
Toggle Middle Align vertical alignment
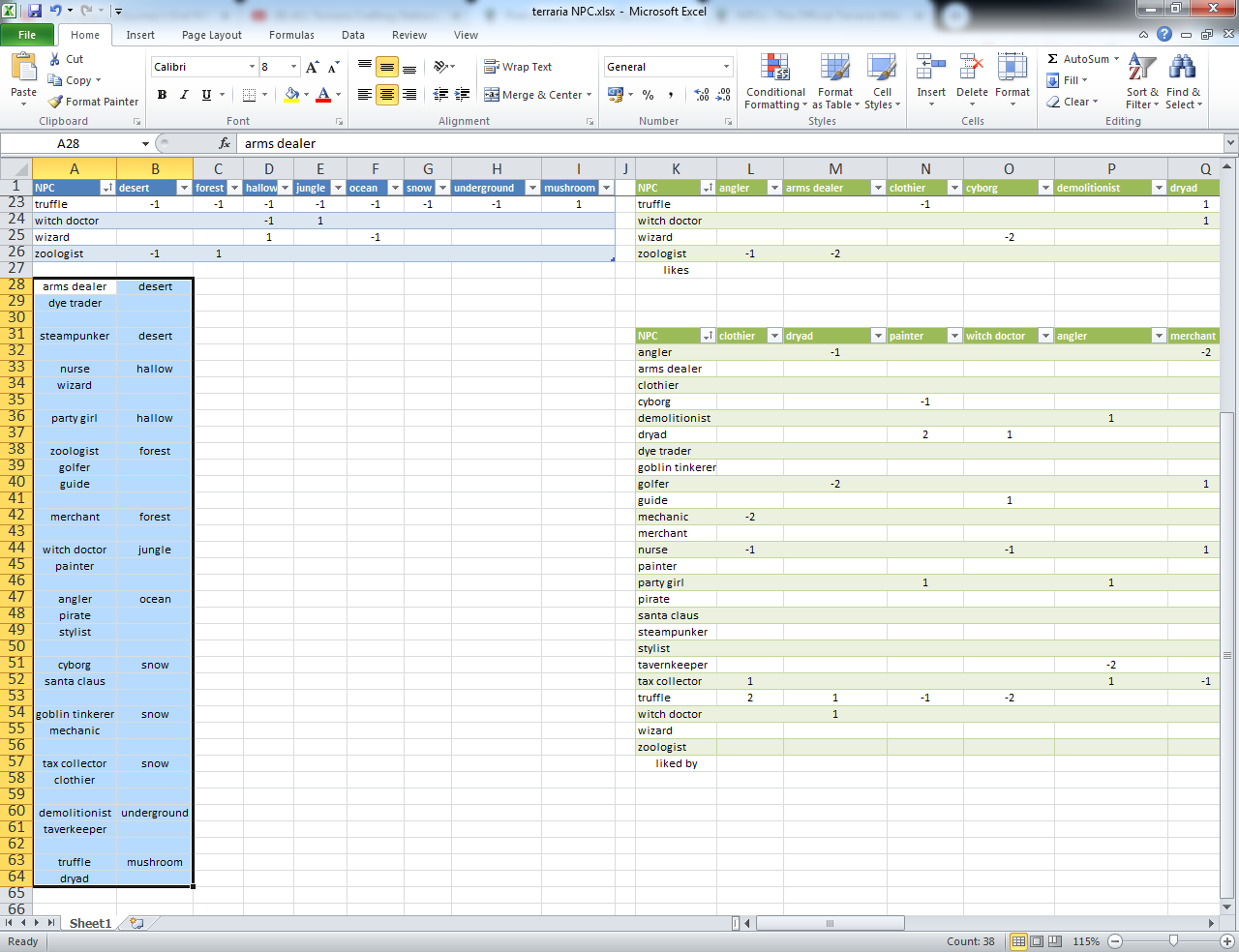386,67
